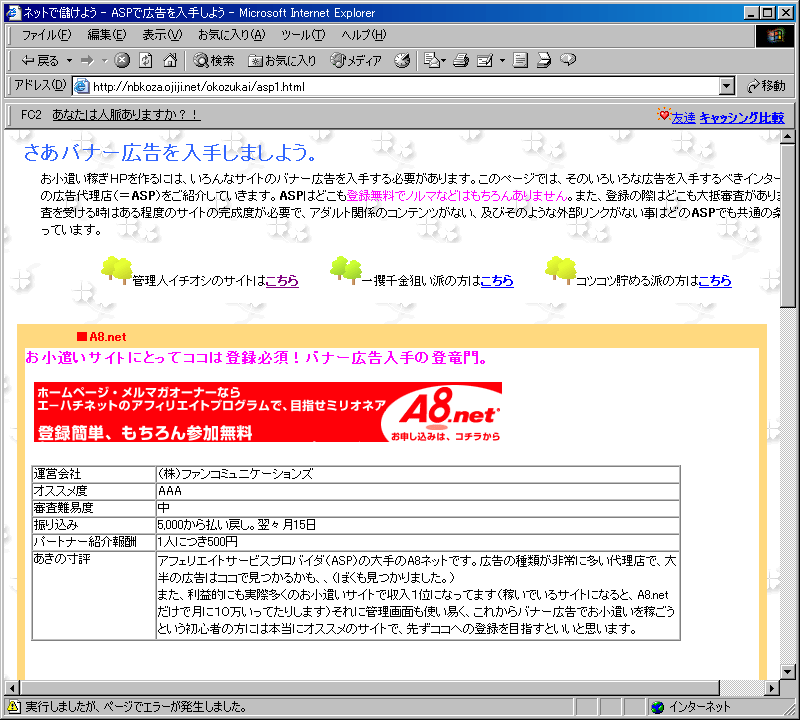Image resolution: width=800 pixels, height=720 pixels.
Task: Click the IE icon in the title bar
Action: (13, 12)
